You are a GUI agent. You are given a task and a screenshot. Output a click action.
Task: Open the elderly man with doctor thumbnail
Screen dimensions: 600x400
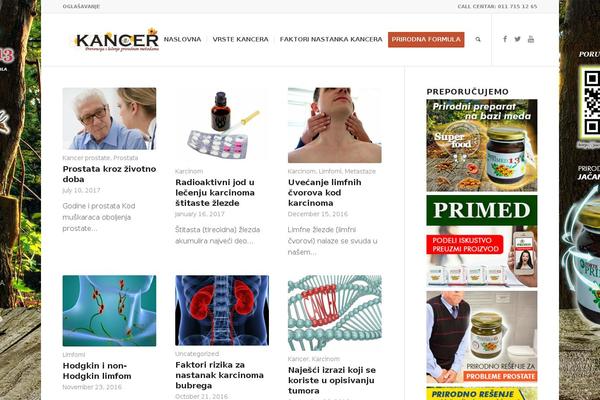pos(109,119)
